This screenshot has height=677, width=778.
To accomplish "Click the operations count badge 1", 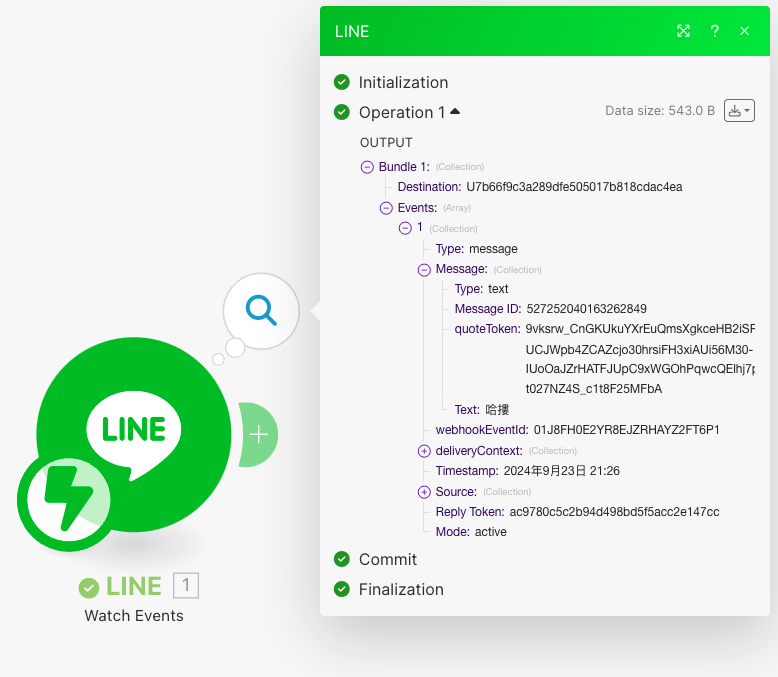I will (186, 585).
